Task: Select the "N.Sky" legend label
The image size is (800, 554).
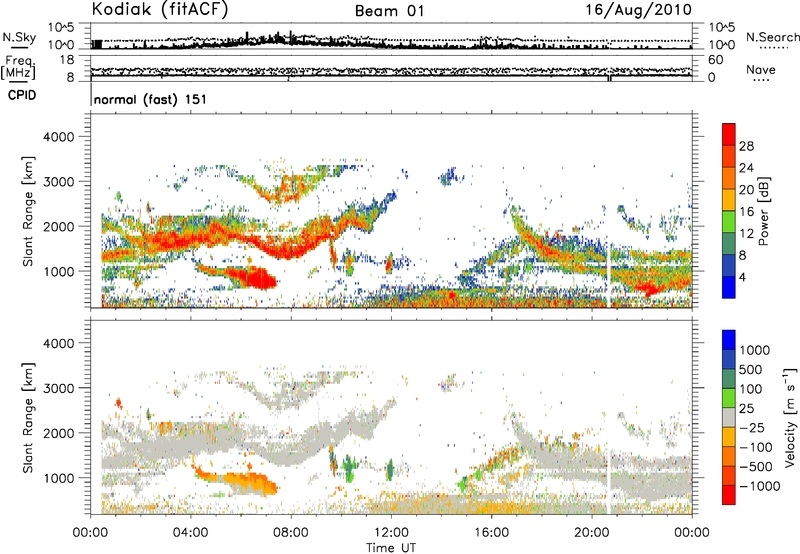Action: click(19, 37)
